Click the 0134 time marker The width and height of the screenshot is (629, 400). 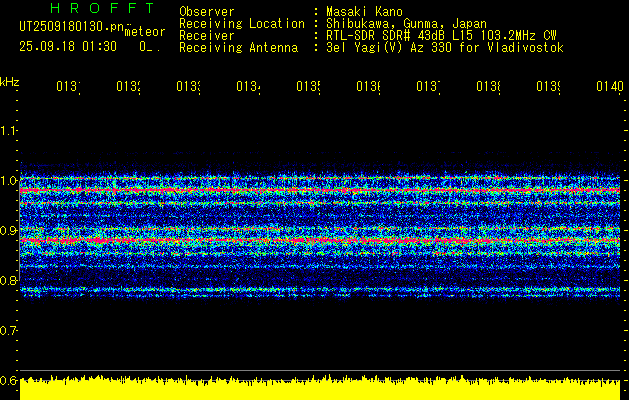(248, 87)
